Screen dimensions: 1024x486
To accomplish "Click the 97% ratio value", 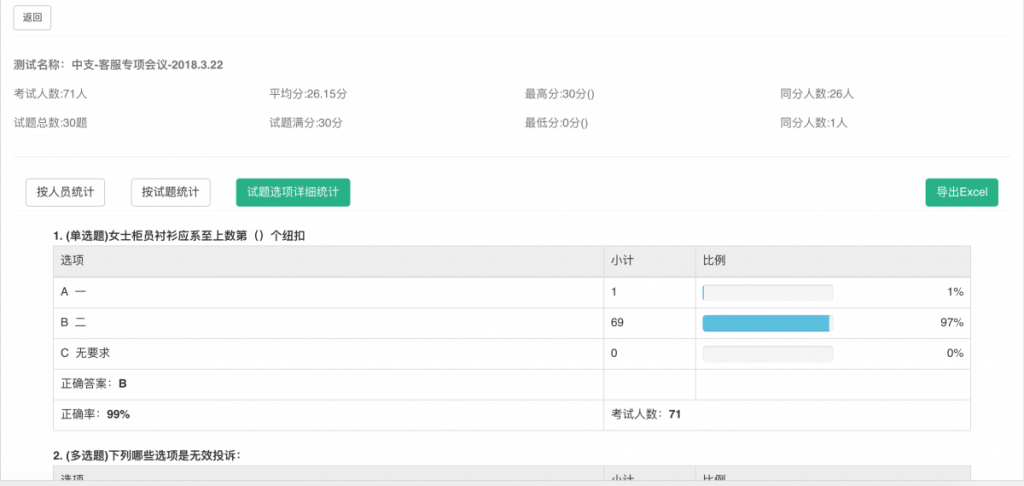I will point(953,323).
